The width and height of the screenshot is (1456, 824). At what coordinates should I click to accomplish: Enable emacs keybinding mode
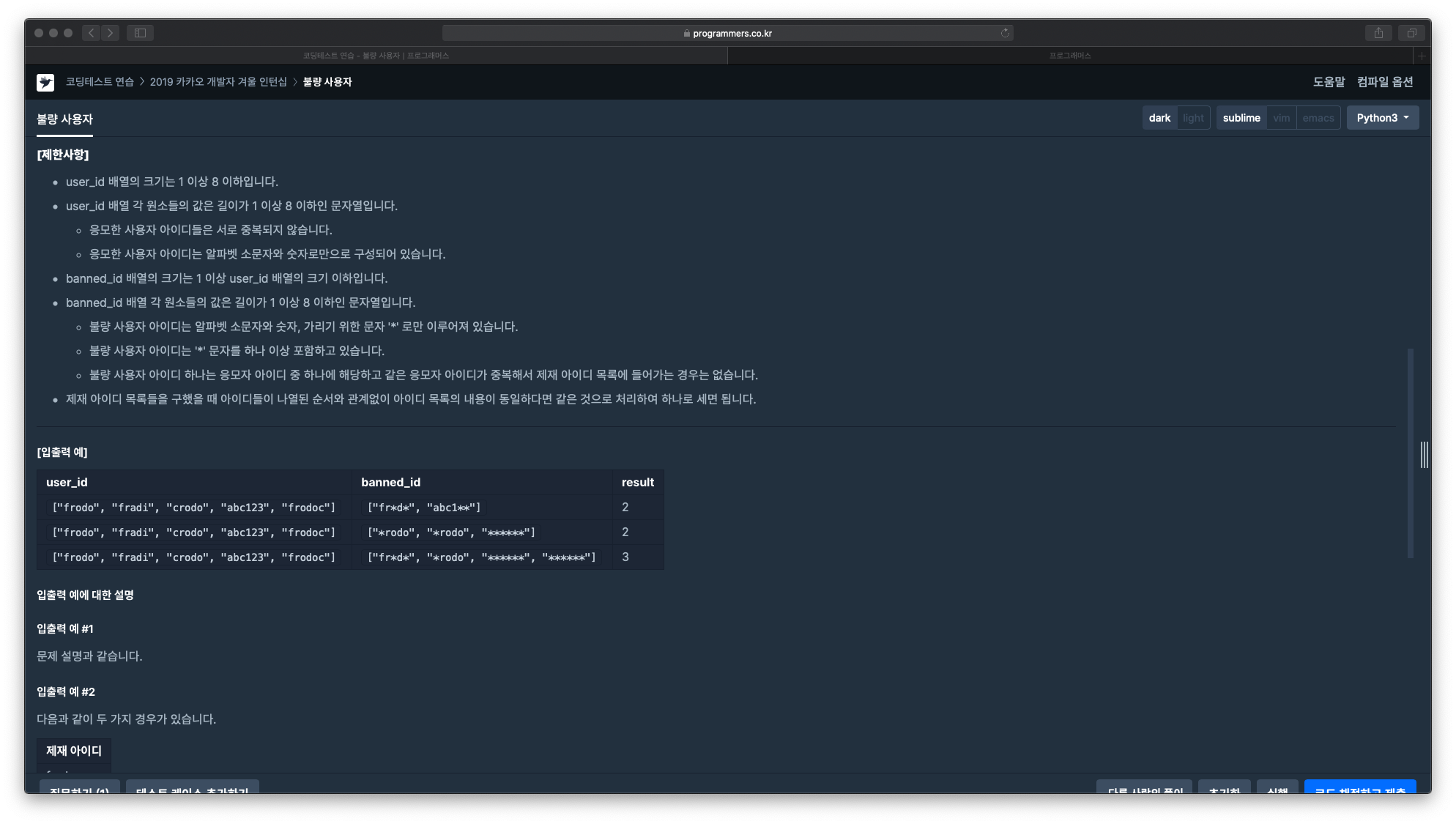(x=1318, y=118)
